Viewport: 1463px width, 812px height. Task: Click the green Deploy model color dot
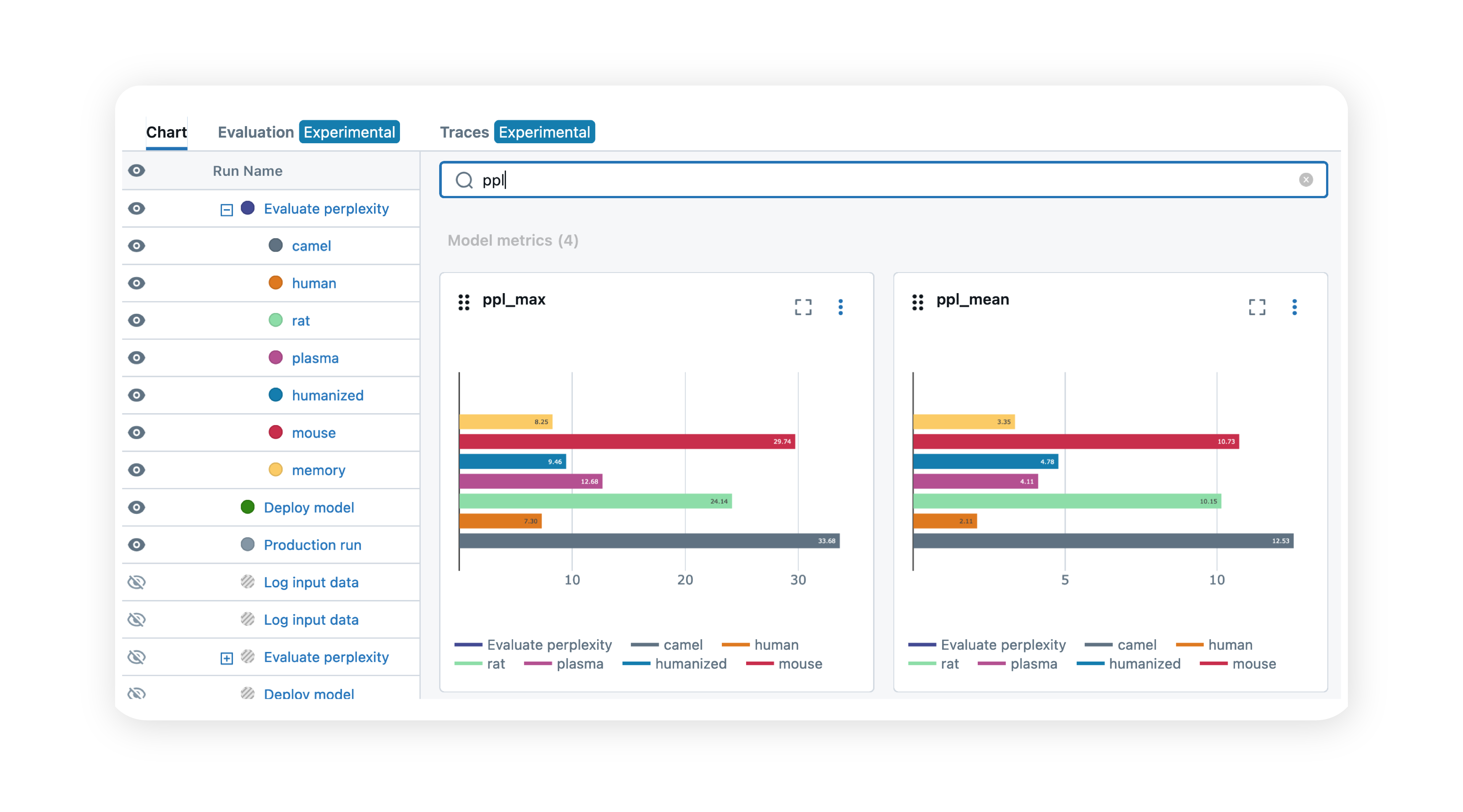[248, 506]
